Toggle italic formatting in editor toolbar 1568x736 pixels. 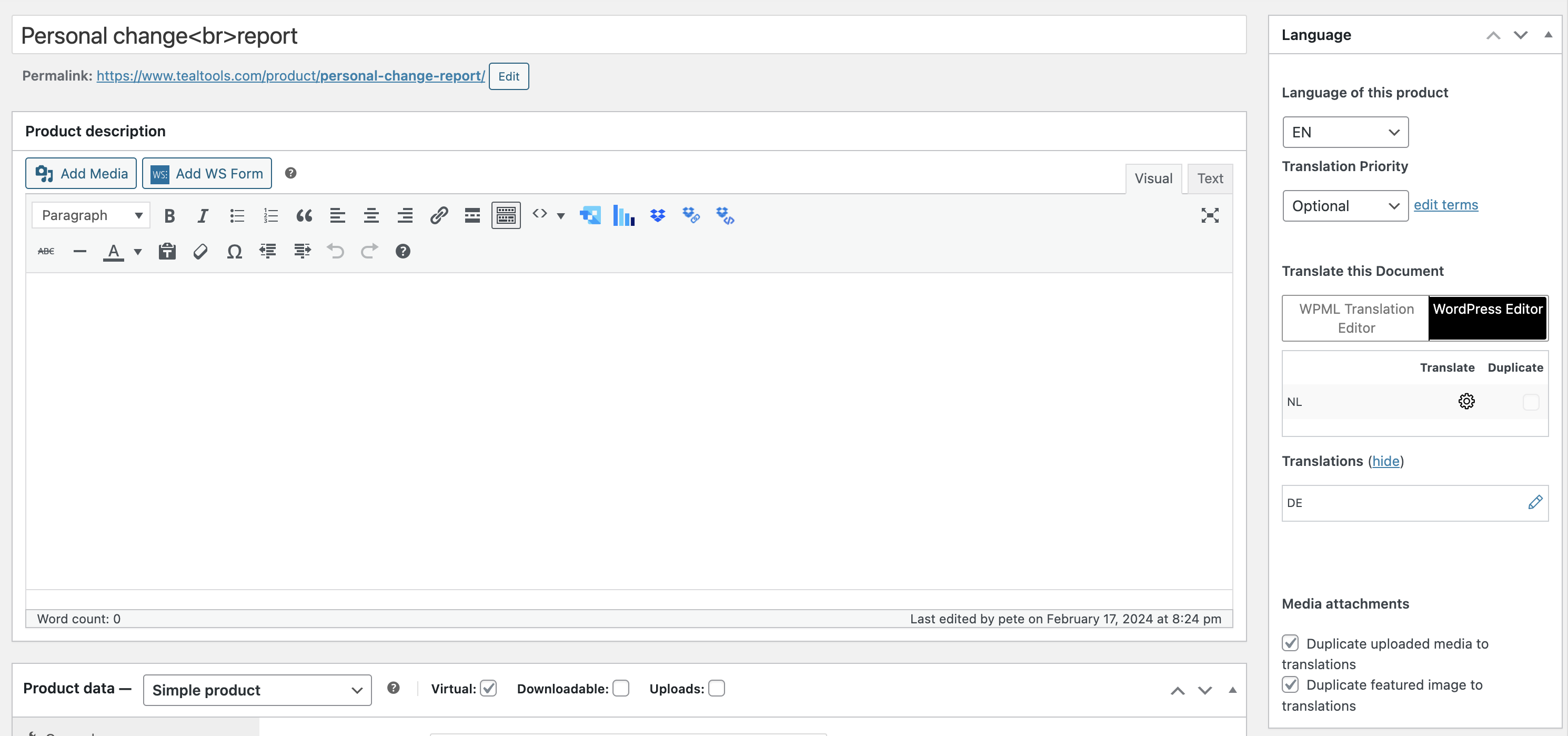point(203,216)
